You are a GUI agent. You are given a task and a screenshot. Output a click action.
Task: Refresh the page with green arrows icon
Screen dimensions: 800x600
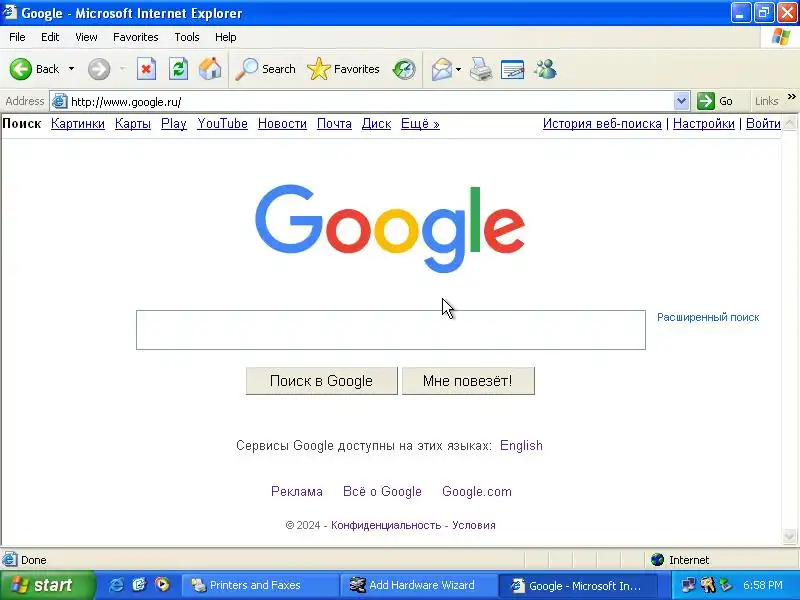(179, 69)
